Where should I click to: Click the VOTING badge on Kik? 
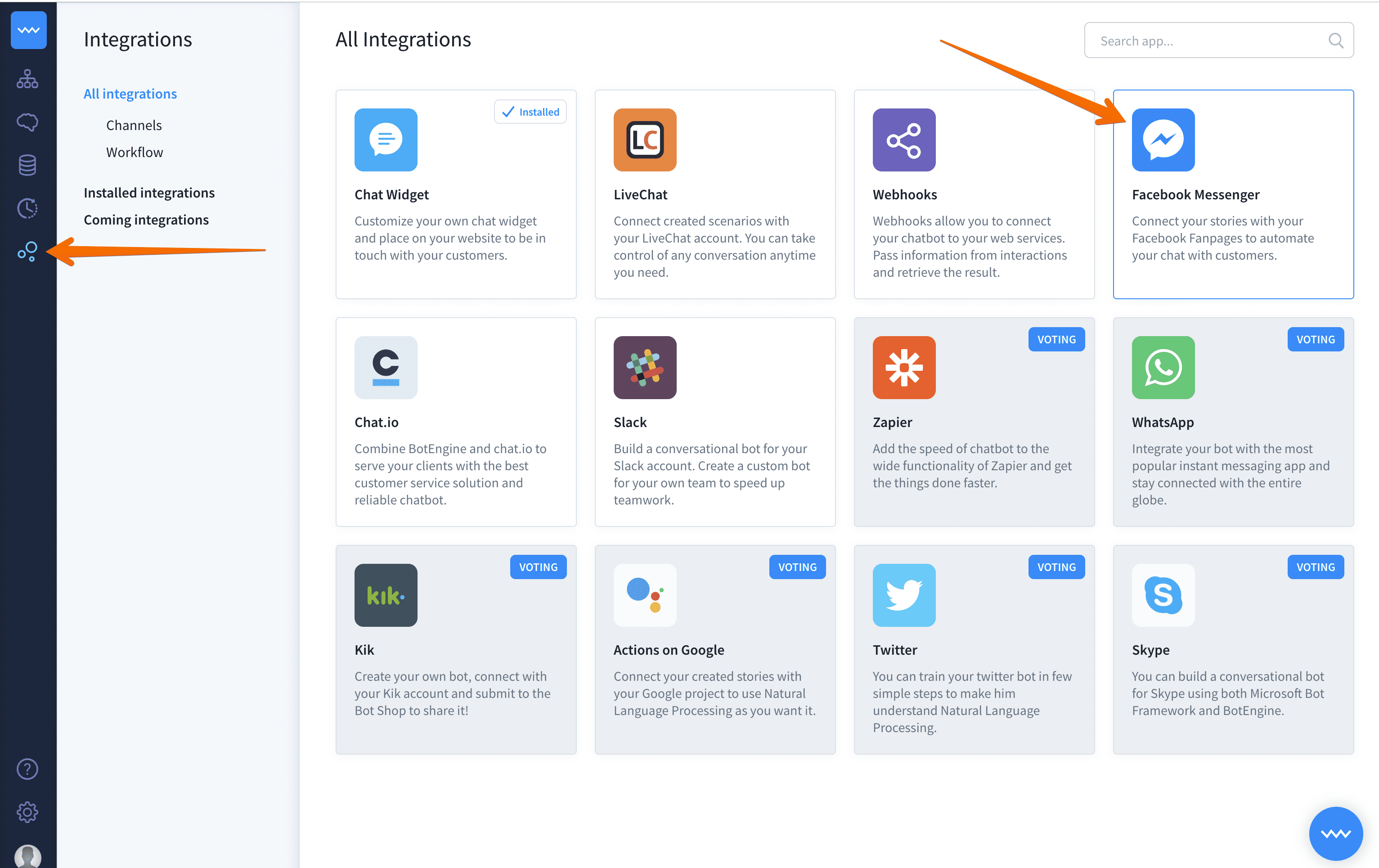(x=538, y=567)
